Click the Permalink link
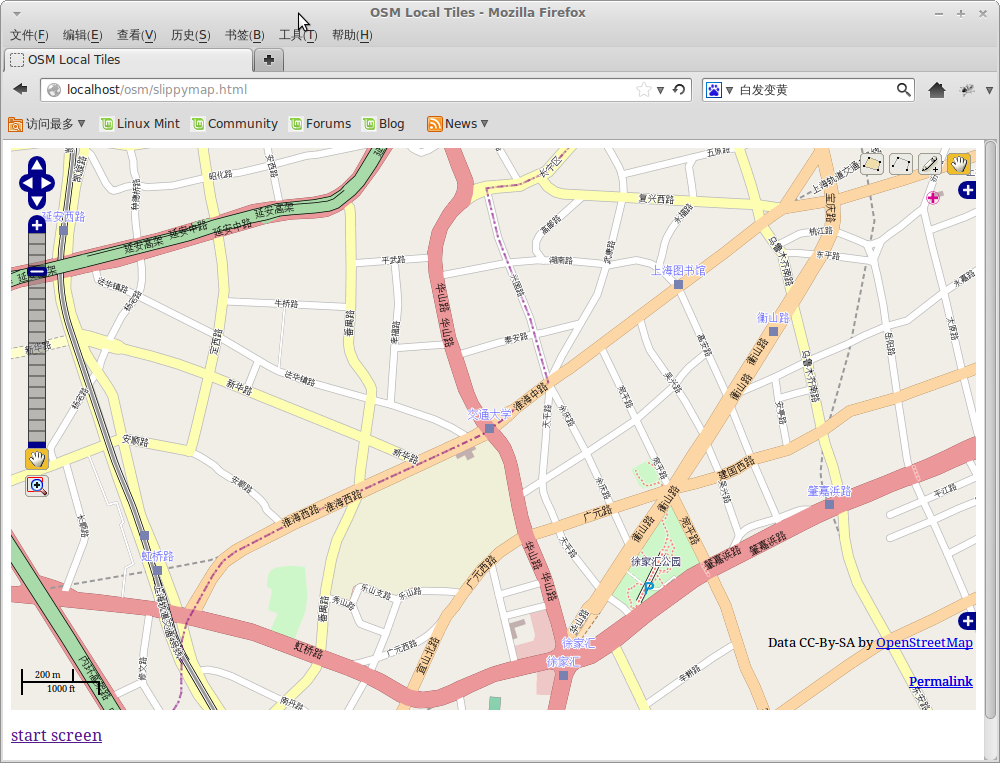The height and width of the screenshot is (763, 1000). (940, 681)
